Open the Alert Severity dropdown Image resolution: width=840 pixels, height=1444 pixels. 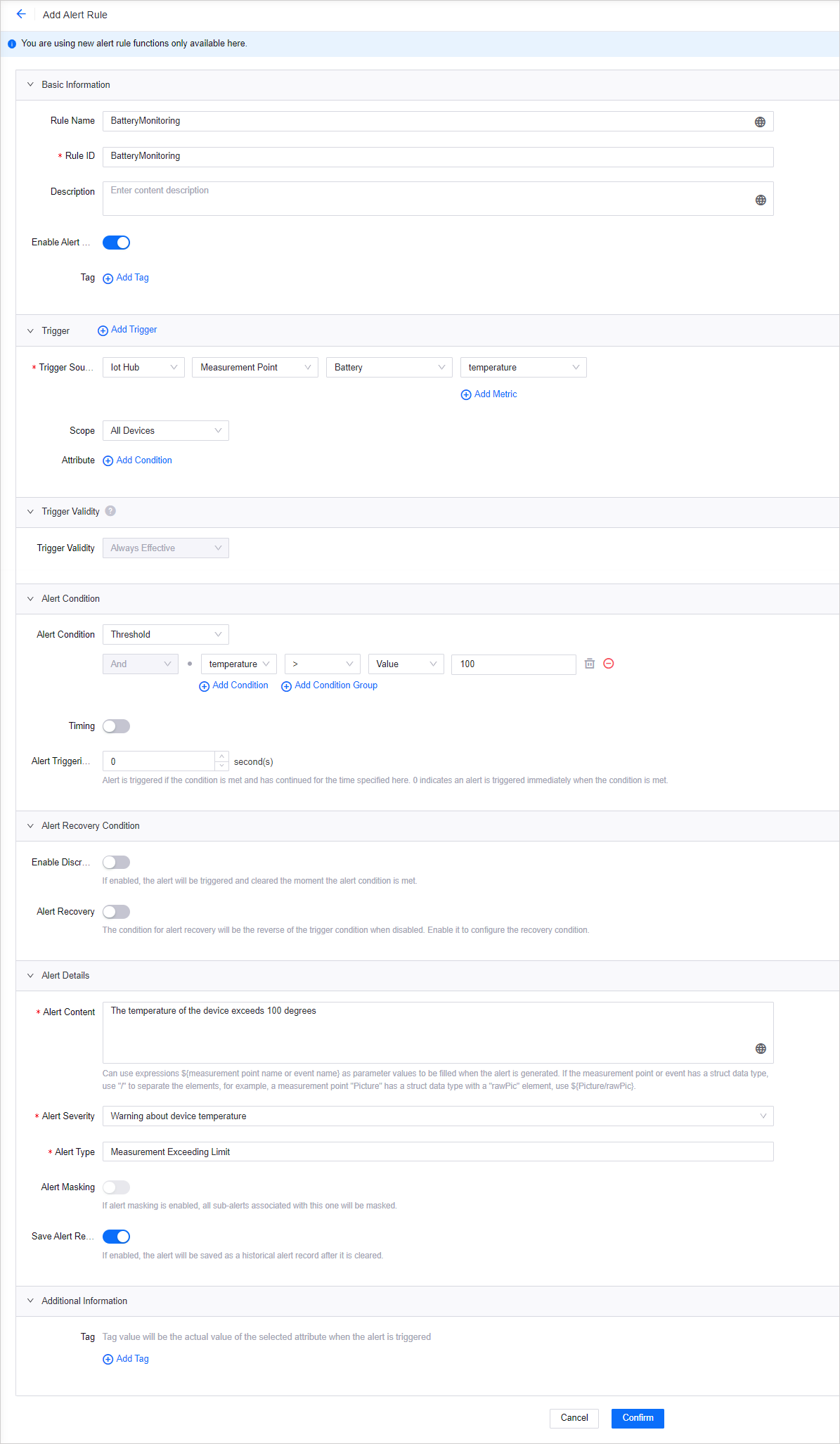tap(437, 1116)
